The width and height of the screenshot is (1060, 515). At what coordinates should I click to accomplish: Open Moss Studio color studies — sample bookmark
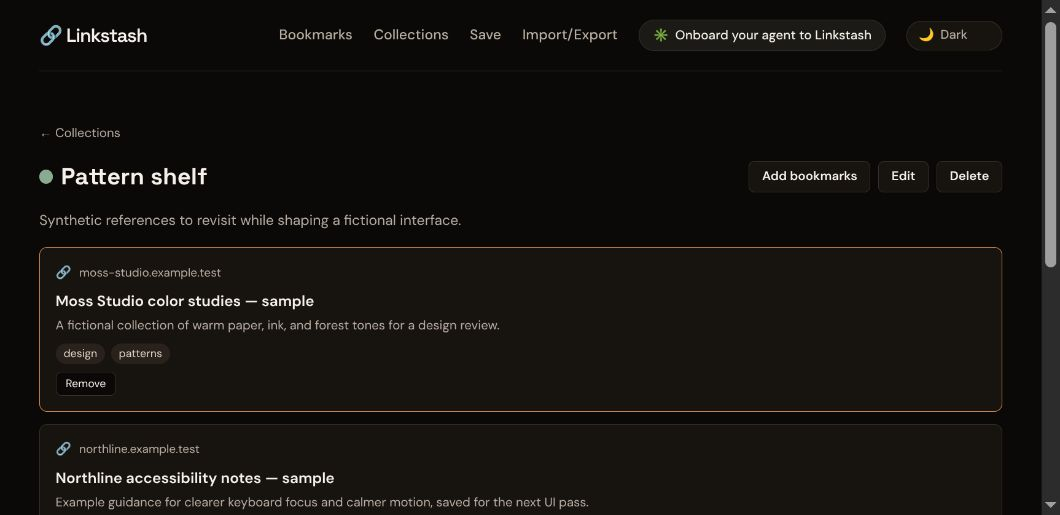[185, 301]
